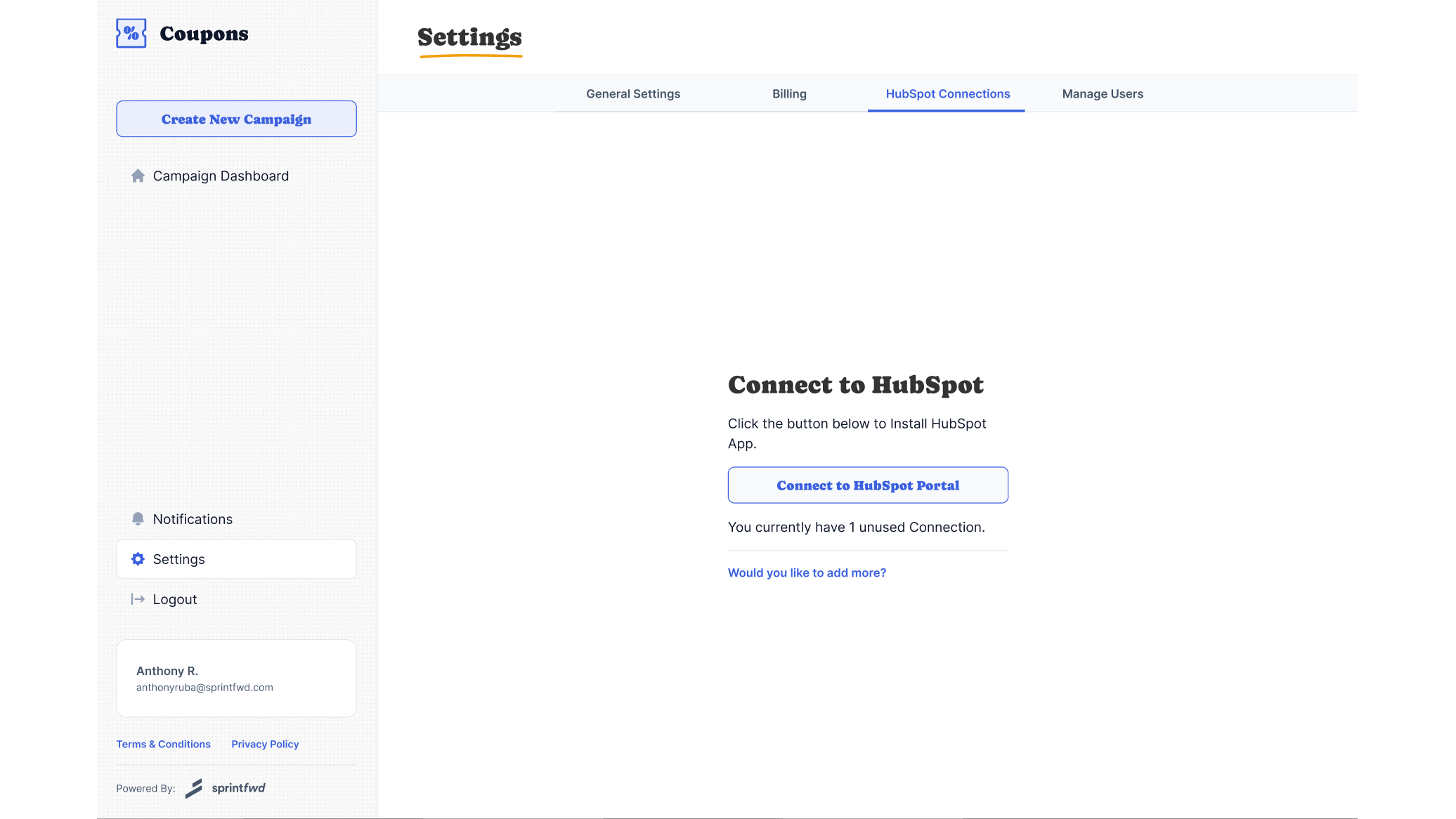The height and width of the screenshot is (819, 1456).
Task: Click the Notifications bell icon
Action: coord(138,519)
